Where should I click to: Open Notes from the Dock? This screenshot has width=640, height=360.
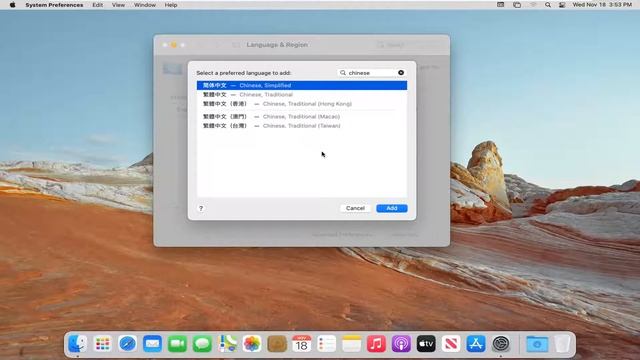click(x=351, y=344)
